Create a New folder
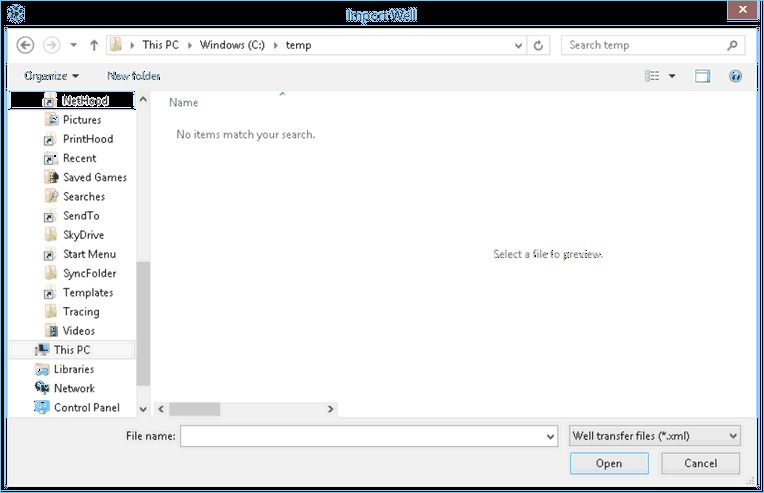Screen dimensions: 764x493 [x=133, y=76]
